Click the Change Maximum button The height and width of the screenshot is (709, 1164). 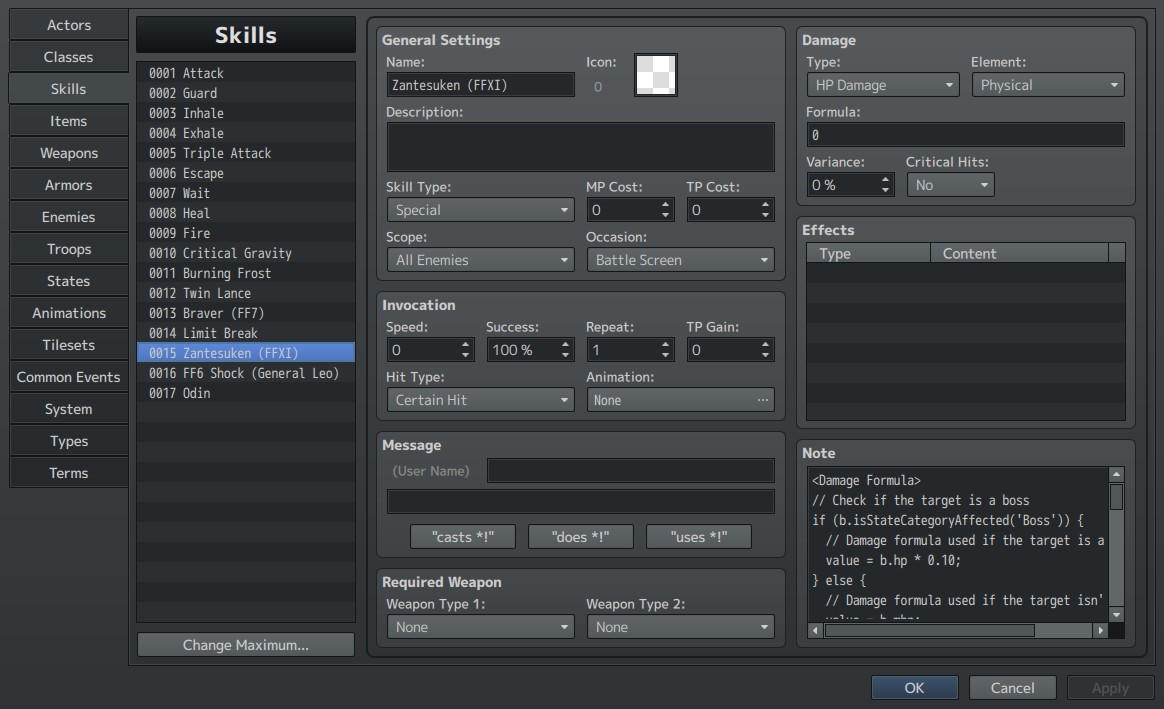(246, 645)
